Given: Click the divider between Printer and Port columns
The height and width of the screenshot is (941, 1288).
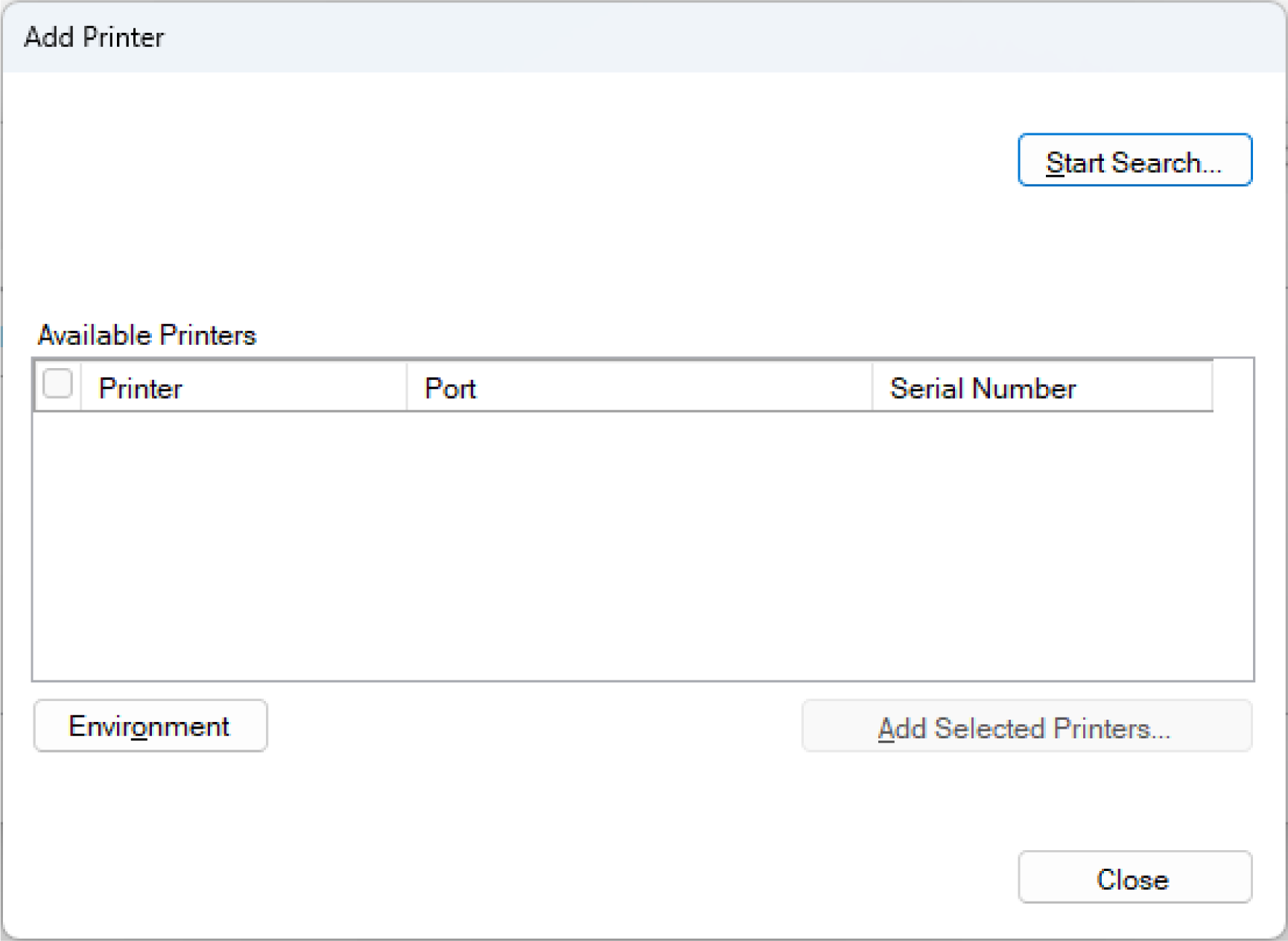Looking at the screenshot, I should [407, 387].
